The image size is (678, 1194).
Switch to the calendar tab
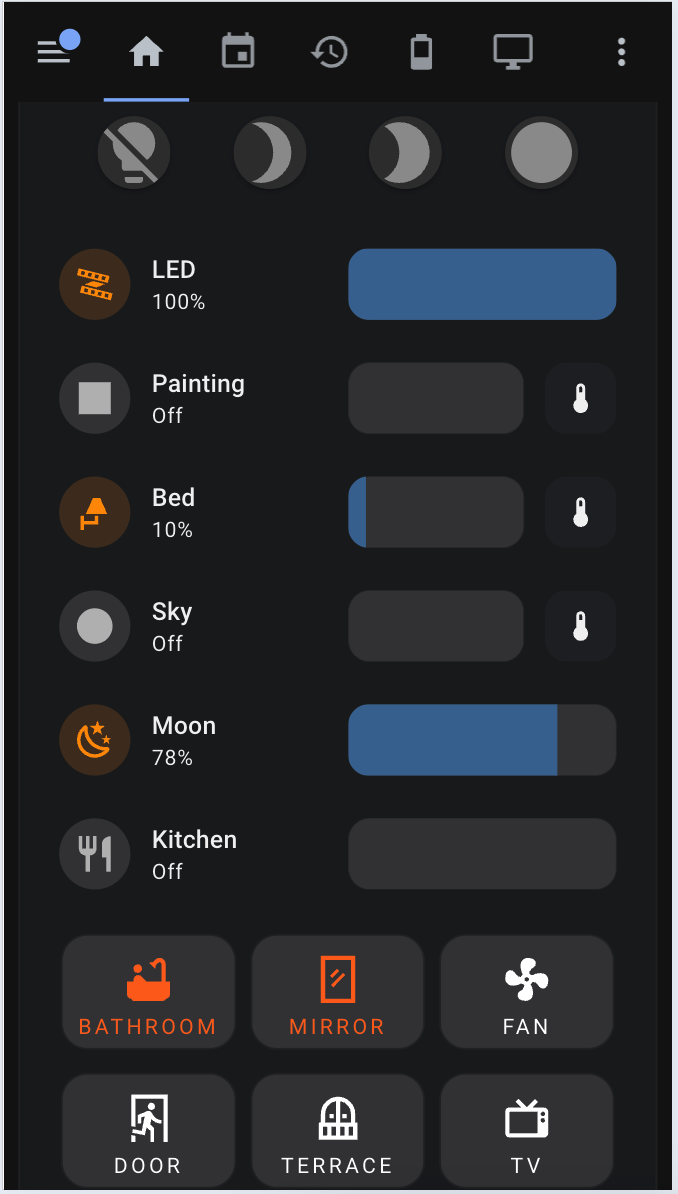coord(238,52)
